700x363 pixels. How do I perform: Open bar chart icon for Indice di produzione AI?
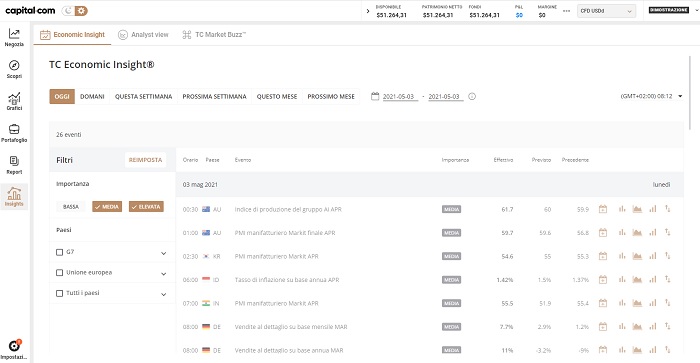click(622, 209)
